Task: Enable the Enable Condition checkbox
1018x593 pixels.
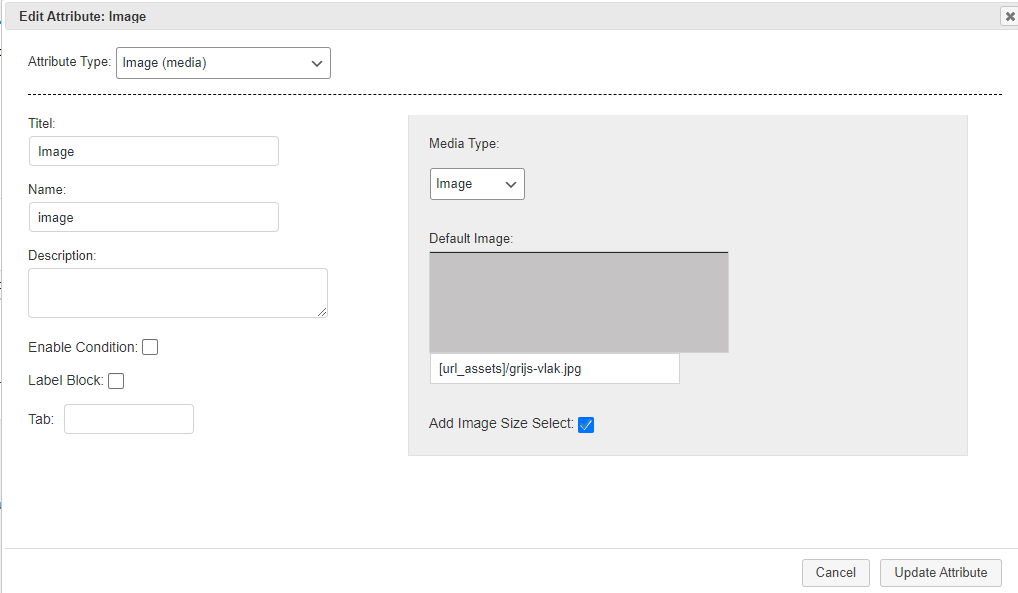Action: pyautogui.click(x=150, y=347)
